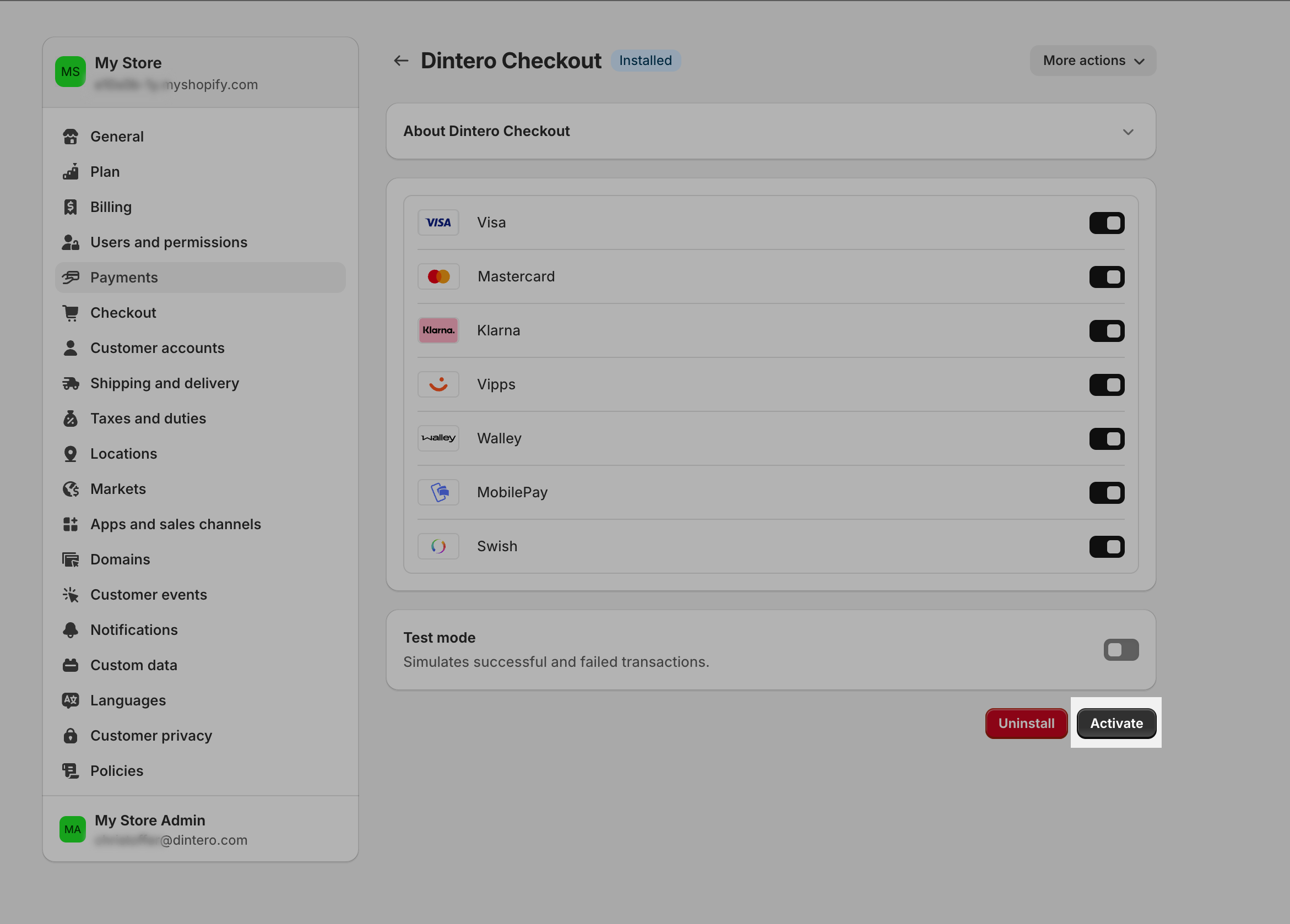Screen dimensions: 1290x924
Task: Click the Vipps logo
Action: pyautogui.click(x=438, y=384)
